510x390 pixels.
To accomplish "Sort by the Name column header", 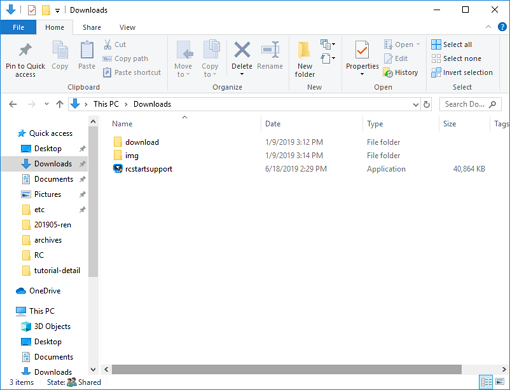I will 122,124.
